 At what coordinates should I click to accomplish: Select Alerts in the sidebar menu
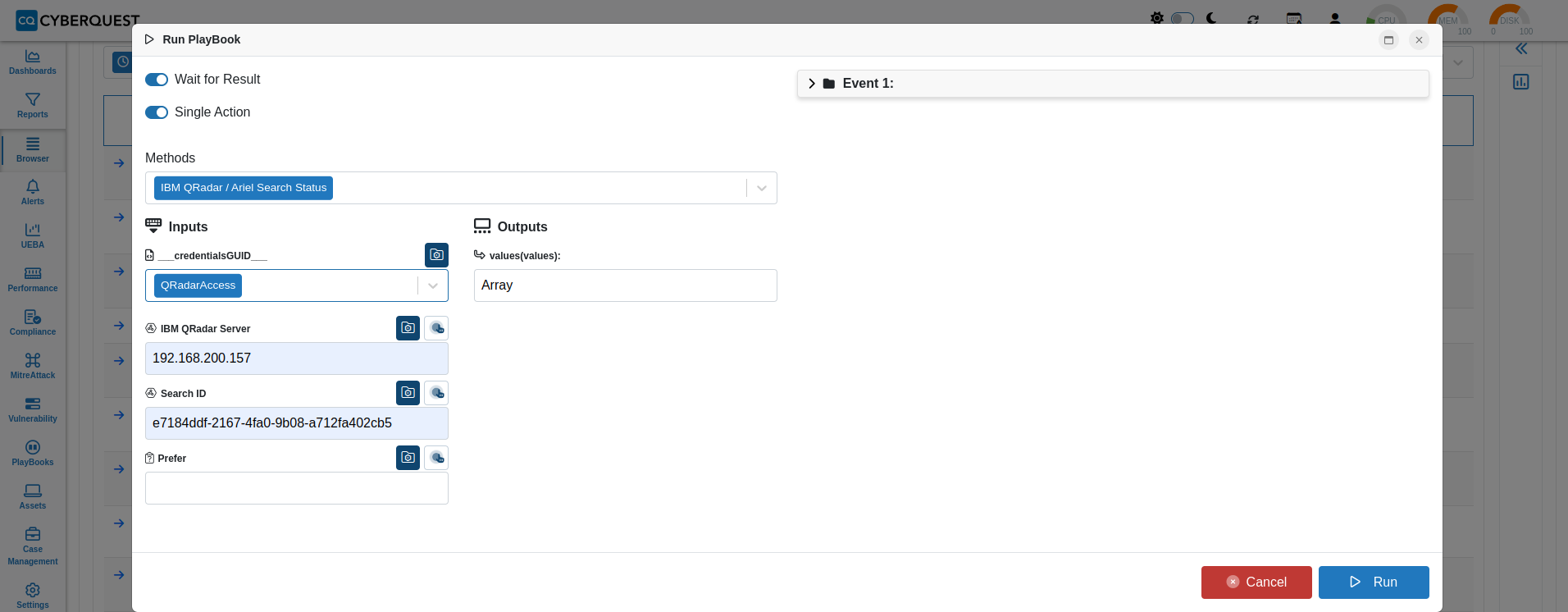click(x=33, y=193)
